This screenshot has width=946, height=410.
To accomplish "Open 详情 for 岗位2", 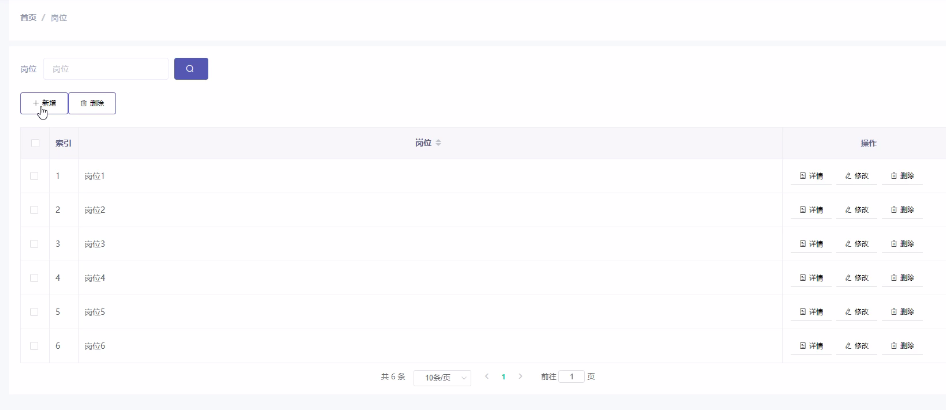I will pos(811,210).
